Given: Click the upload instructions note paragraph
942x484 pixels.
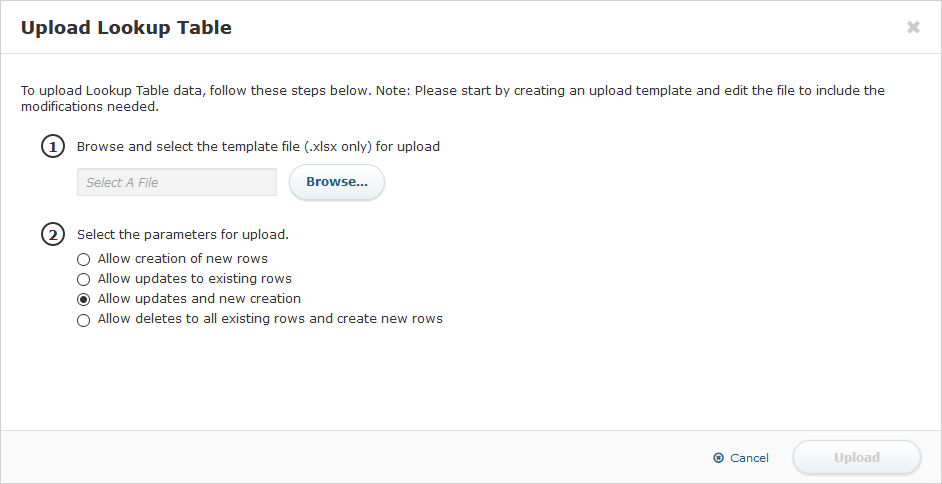Looking at the screenshot, I should tap(452, 98).
